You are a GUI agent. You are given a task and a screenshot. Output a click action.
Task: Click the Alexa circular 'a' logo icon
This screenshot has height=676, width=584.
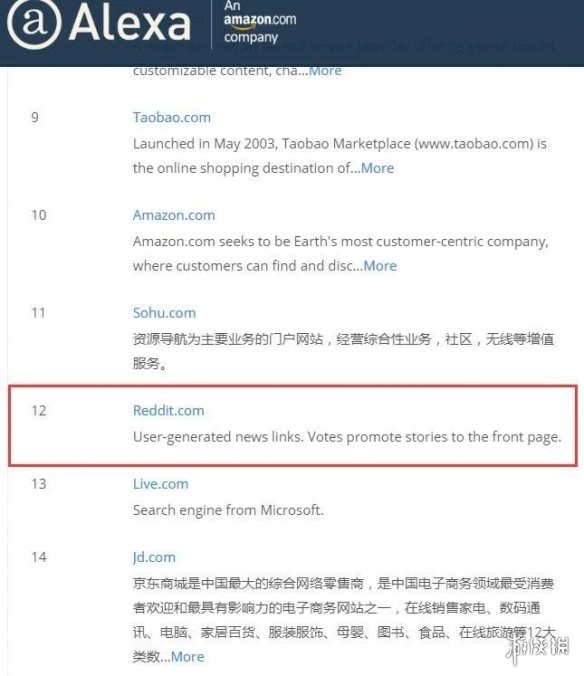(x=34, y=23)
